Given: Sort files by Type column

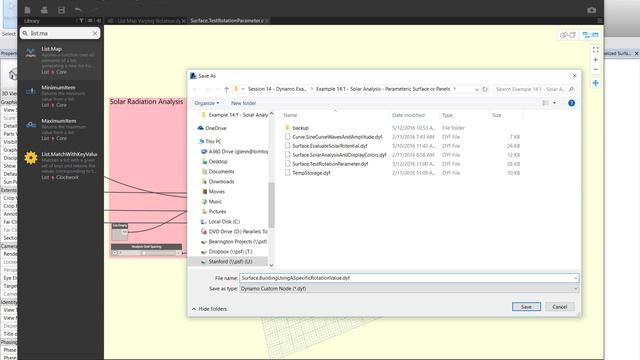Looking at the screenshot, I should pyautogui.click(x=447, y=115).
